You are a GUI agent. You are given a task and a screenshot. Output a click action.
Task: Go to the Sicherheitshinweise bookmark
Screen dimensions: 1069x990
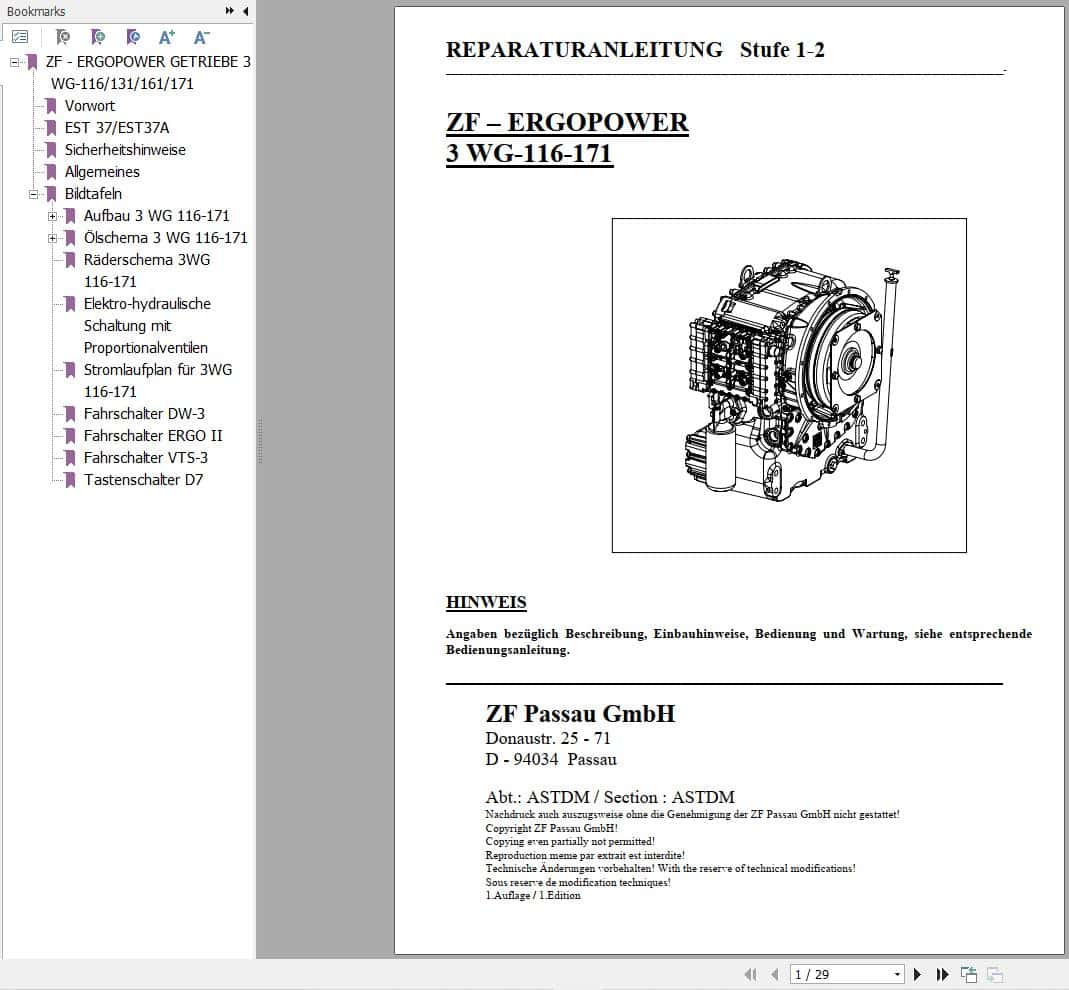pos(125,149)
